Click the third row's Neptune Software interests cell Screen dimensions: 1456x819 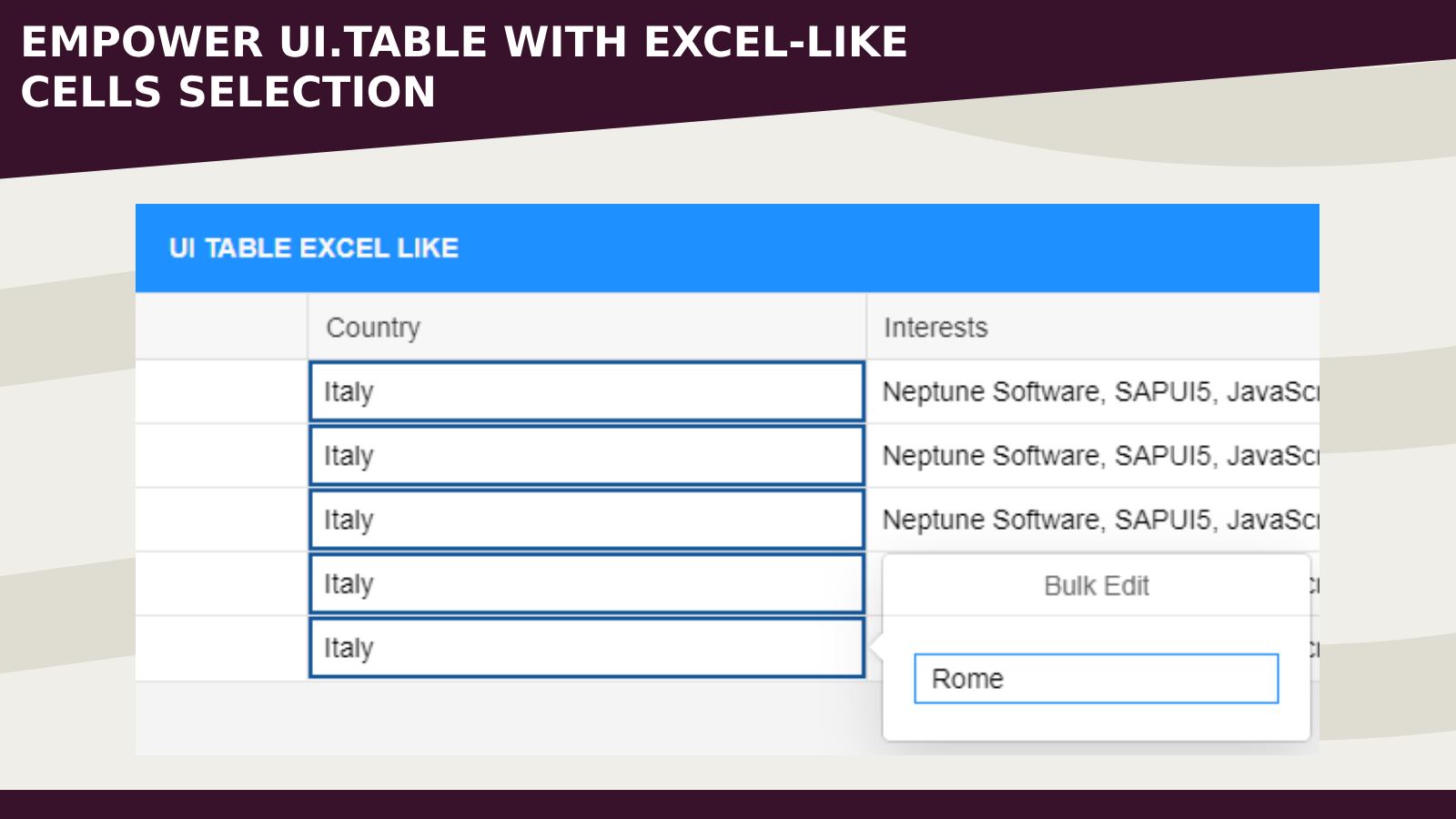point(1092,520)
